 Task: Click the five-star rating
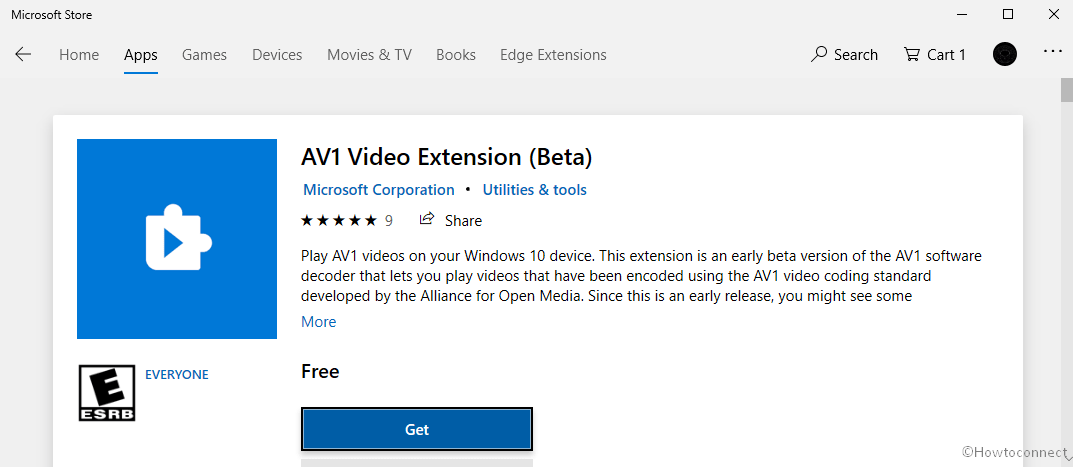coord(339,220)
